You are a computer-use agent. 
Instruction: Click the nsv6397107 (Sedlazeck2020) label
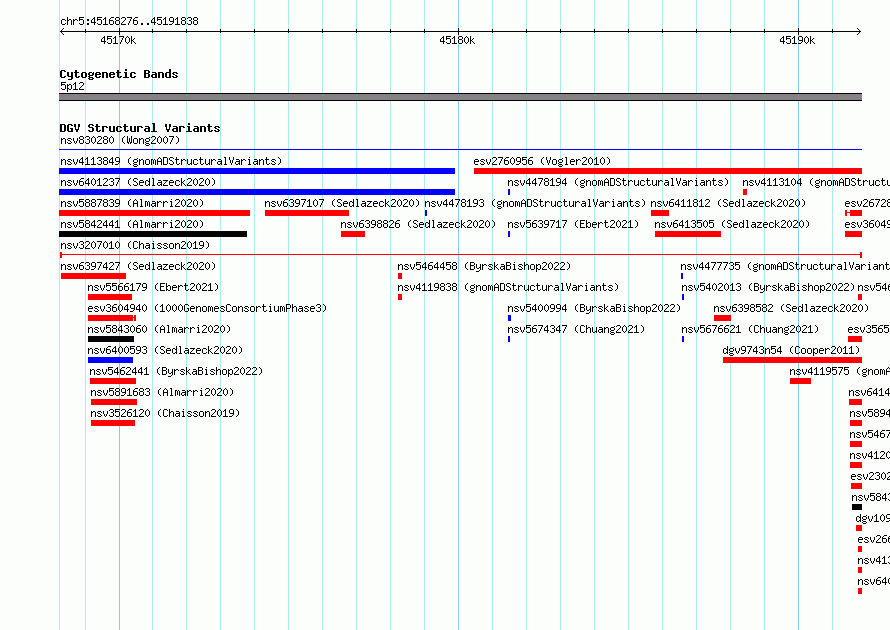tap(342, 203)
